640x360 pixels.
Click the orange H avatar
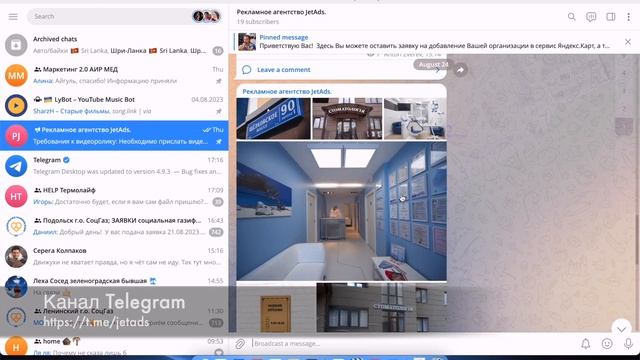tap(16, 347)
